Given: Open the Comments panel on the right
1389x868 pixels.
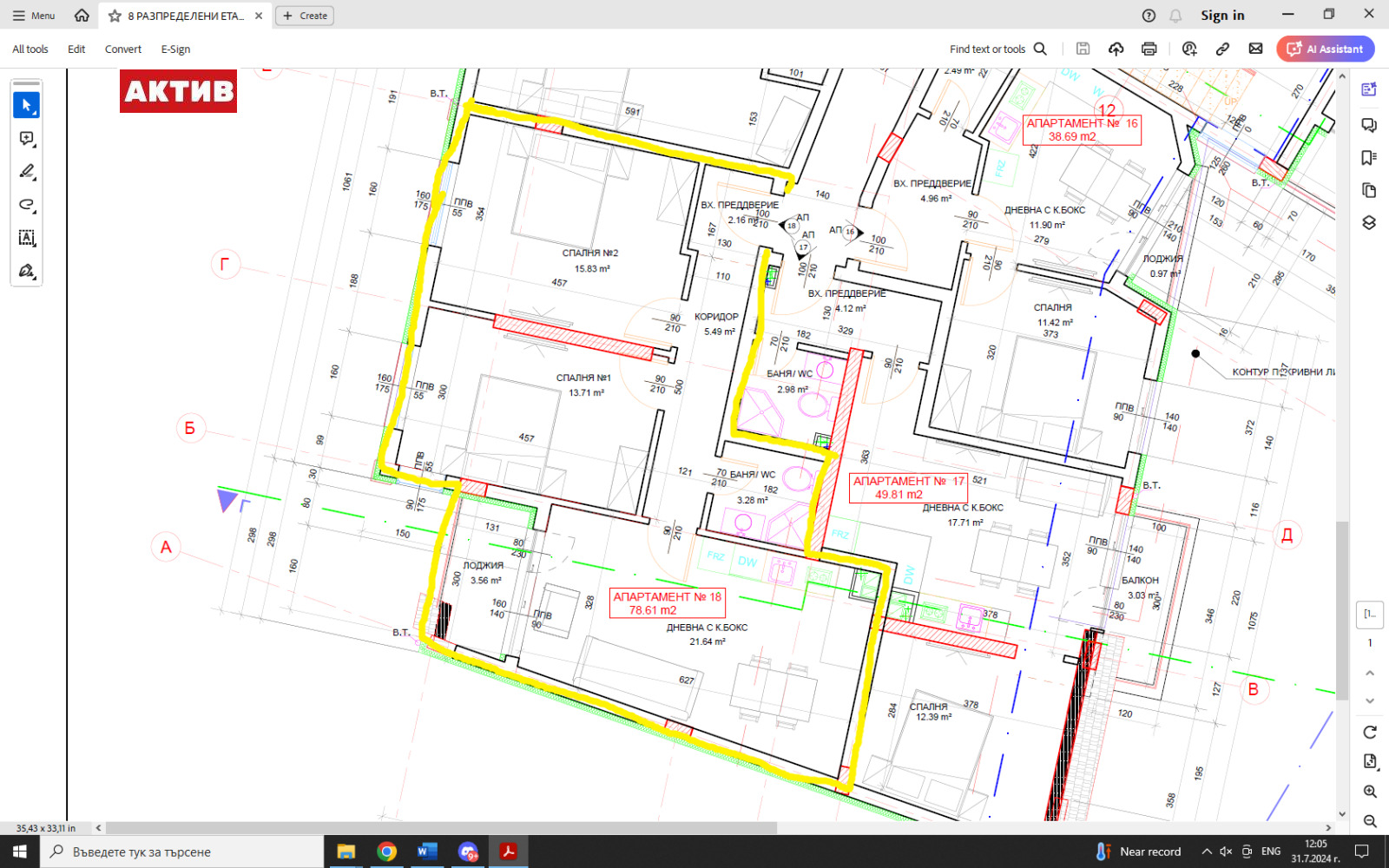Looking at the screenshot, I should click(x=1368, y=127).
